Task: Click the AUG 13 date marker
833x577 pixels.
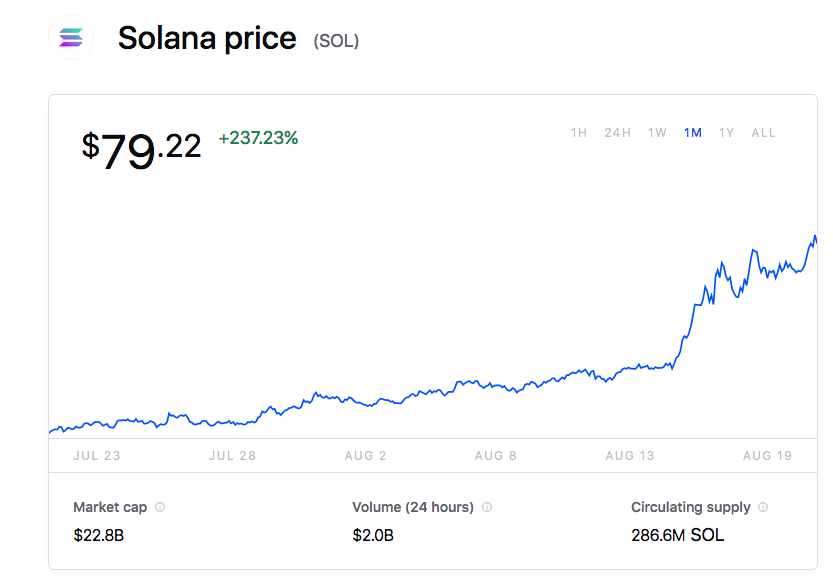Action: click(630, 456)
